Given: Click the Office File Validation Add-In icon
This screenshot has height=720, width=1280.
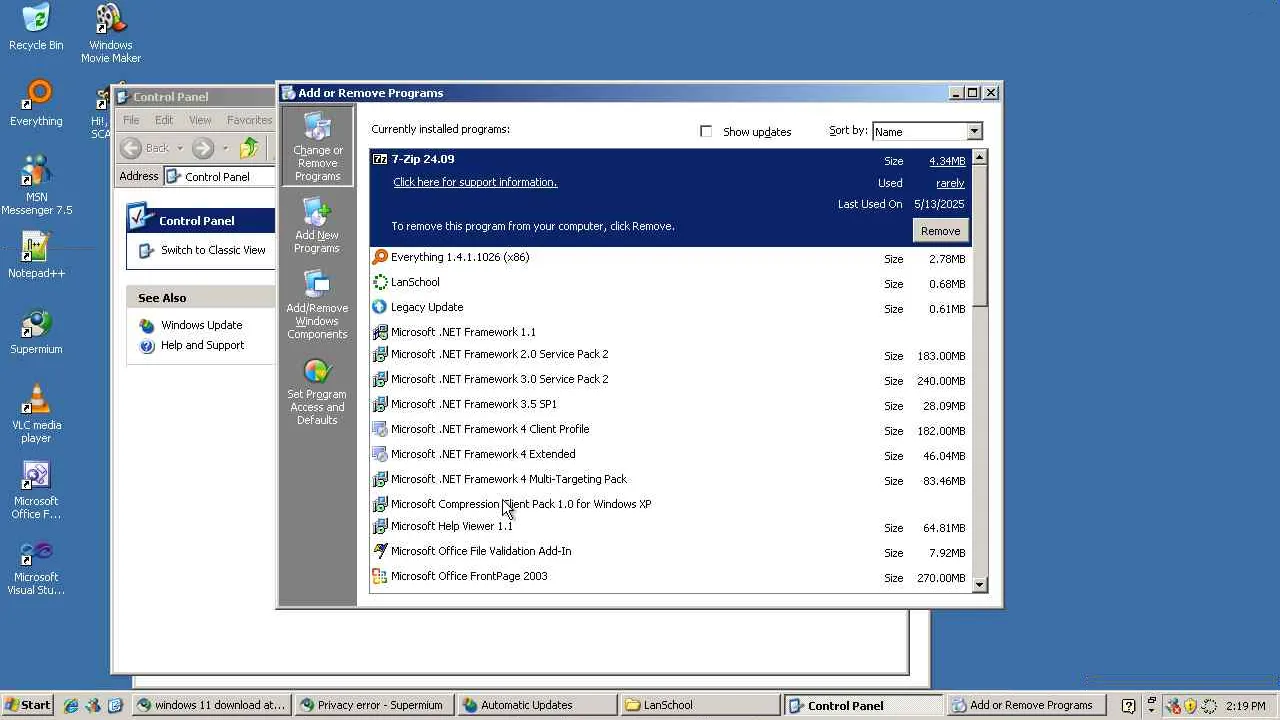Looking at the screenshot, I should tap(380, 551).
